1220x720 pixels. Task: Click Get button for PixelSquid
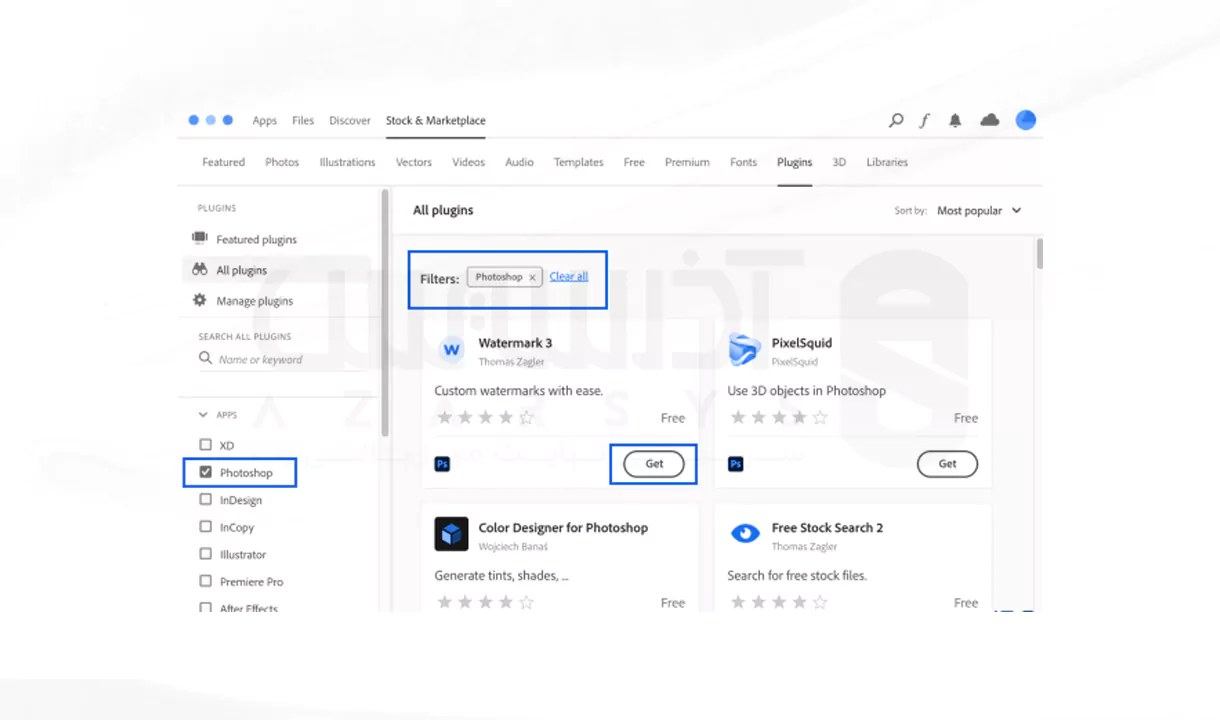pyautogui.click(x=947, y=464)
